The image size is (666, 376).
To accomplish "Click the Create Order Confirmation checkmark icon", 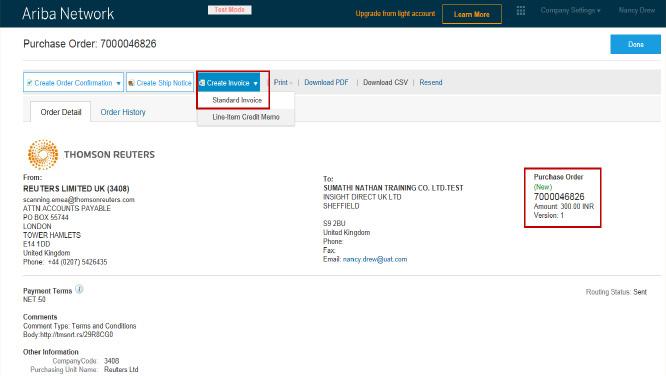I will (x=29, y=83).
